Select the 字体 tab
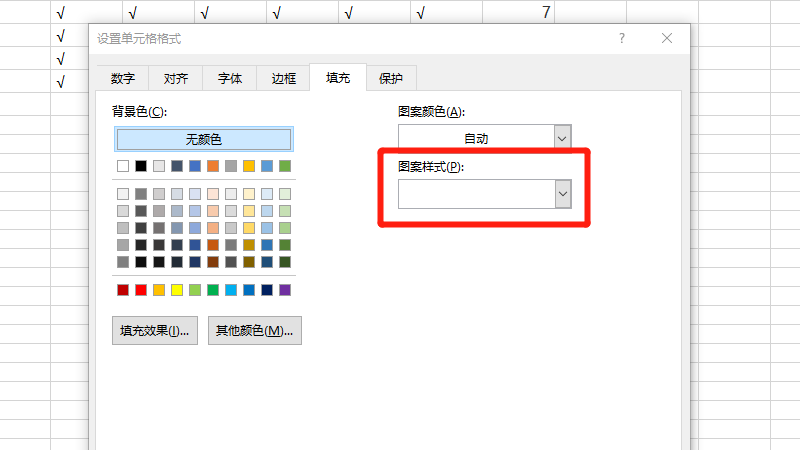 (230, 78)
